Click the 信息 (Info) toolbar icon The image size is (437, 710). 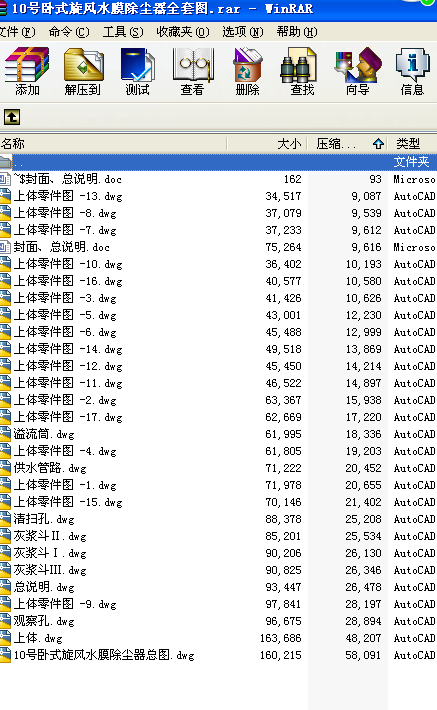(413, 72)
